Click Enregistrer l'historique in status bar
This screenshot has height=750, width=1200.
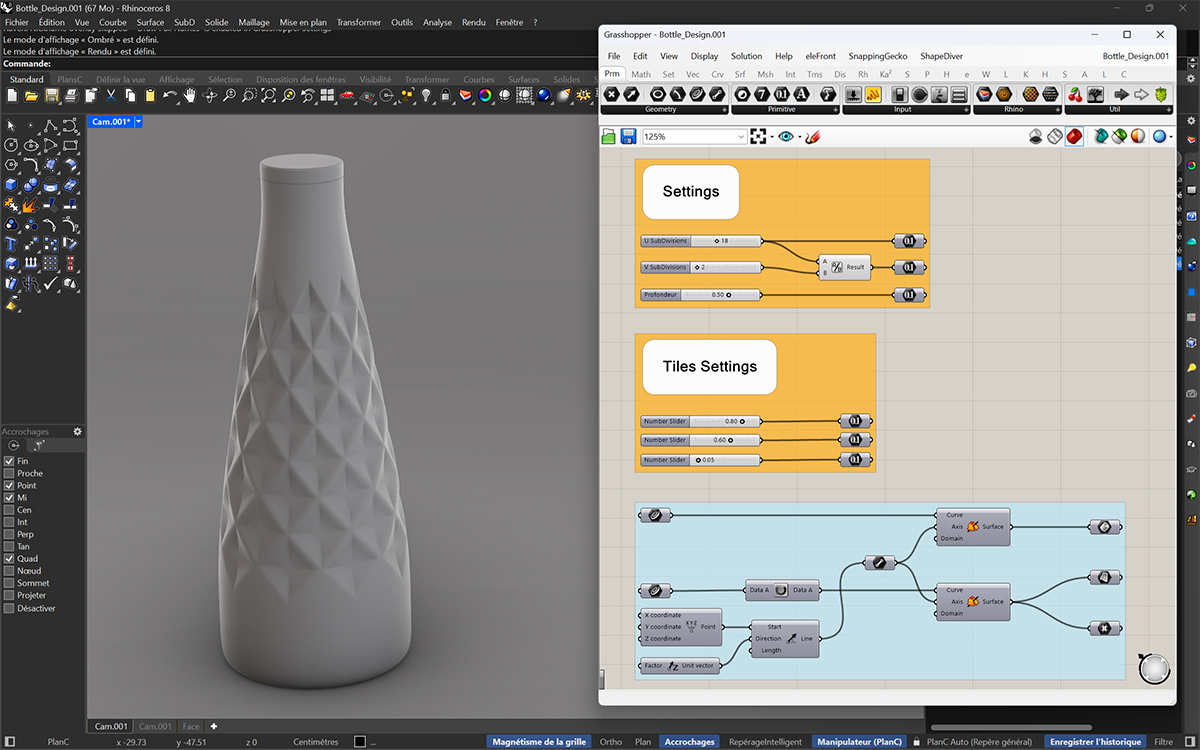(1094, 742)
